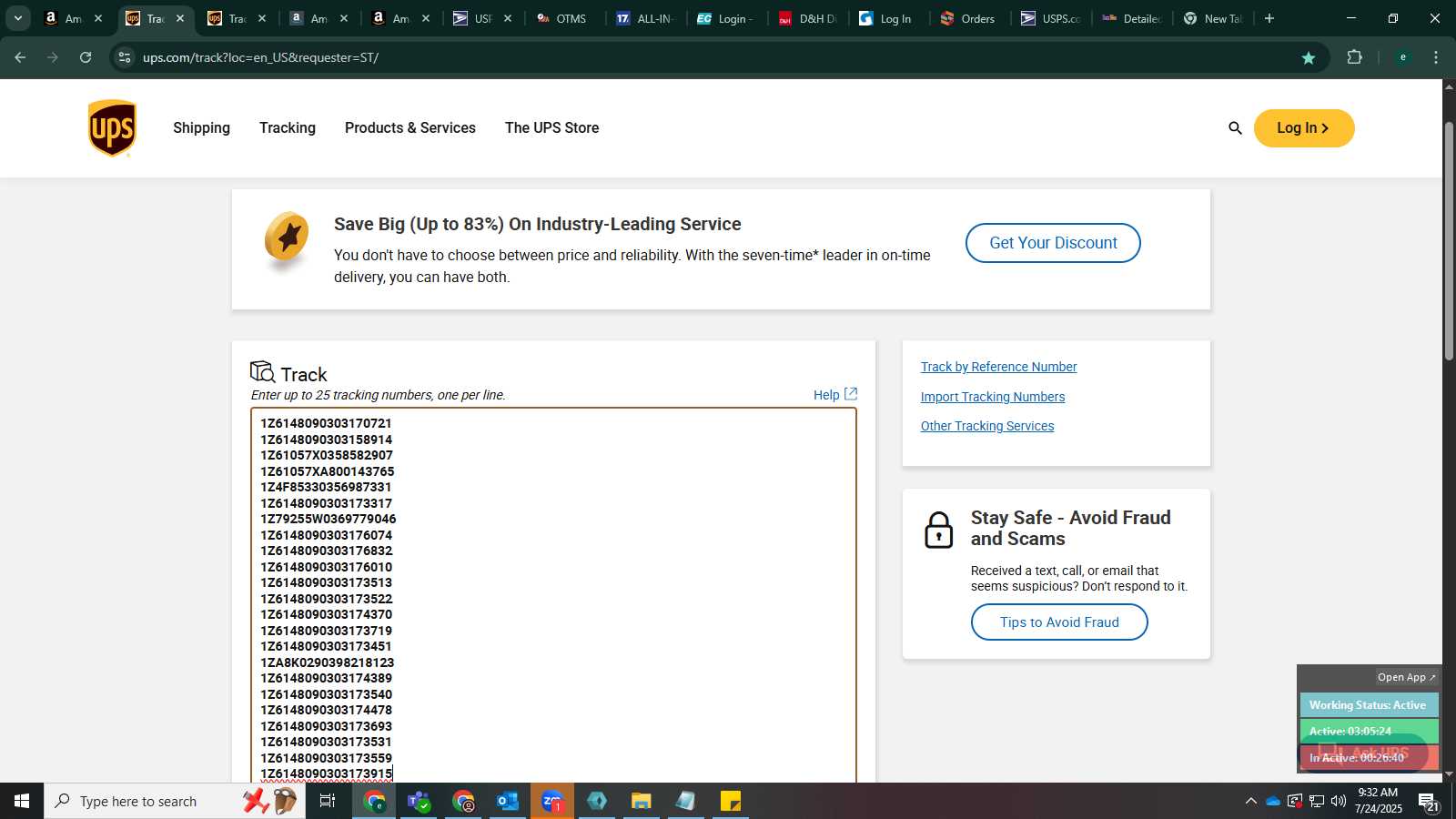Open new browser tab with plus
The image size is (1456, 819).
(1269, 18)
